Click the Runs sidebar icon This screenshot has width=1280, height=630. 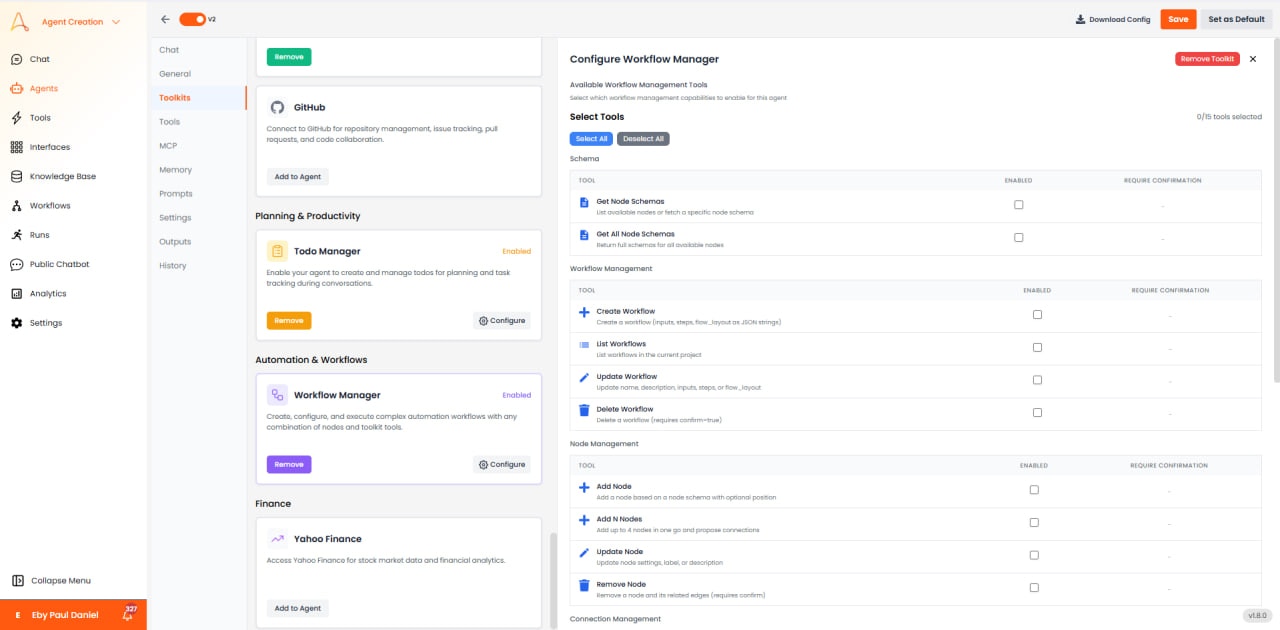pyautogui.click(x=17, y=235)
